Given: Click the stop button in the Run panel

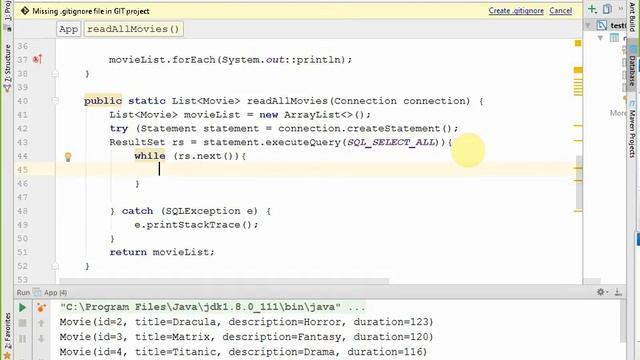Looking at the screenshot, I should pos(22,323).
